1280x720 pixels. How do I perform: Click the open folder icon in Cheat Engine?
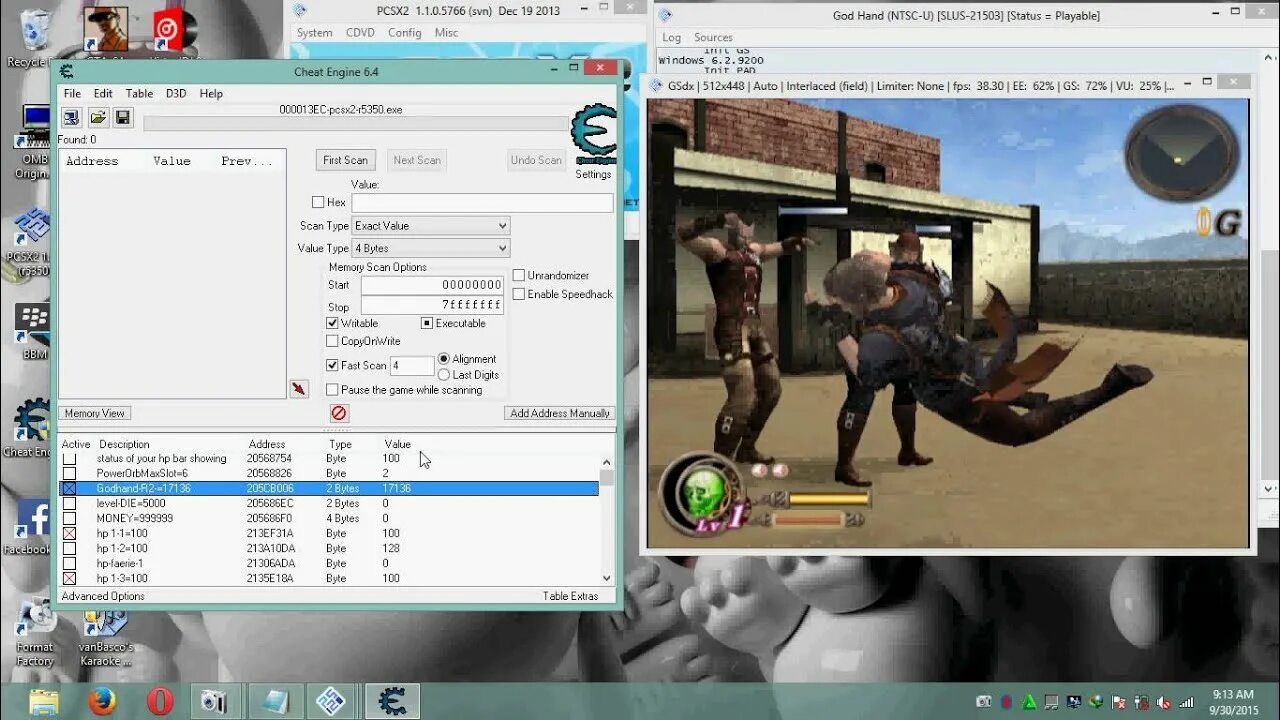(98, 118)
